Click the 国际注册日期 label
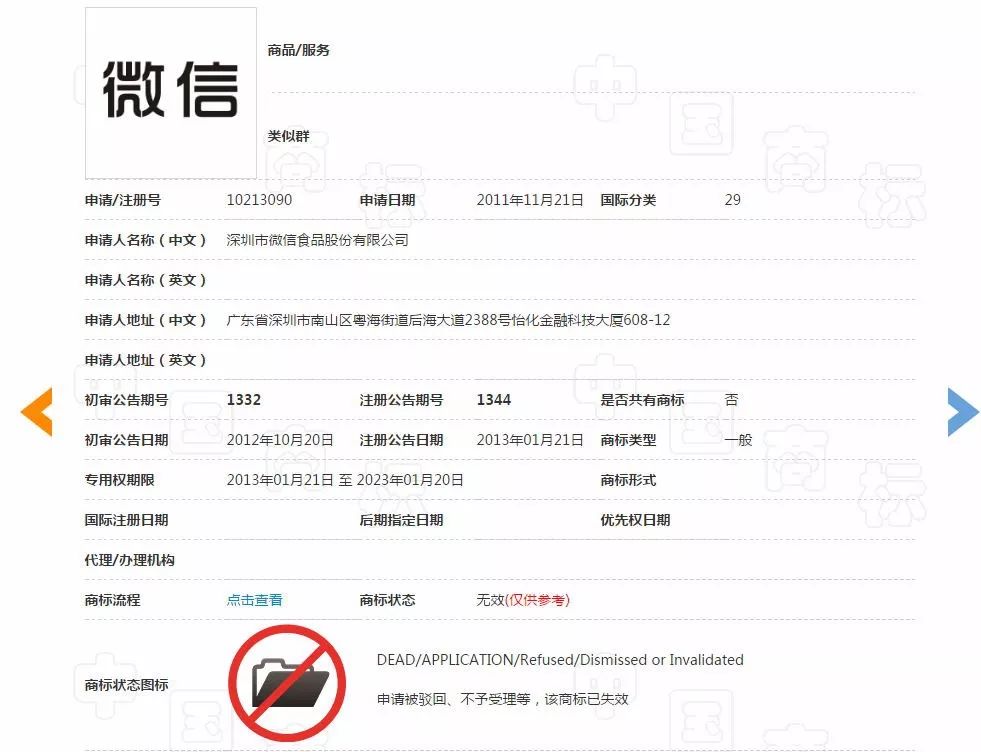This screenshot has height=752, width=981. [x=126, y=520]
